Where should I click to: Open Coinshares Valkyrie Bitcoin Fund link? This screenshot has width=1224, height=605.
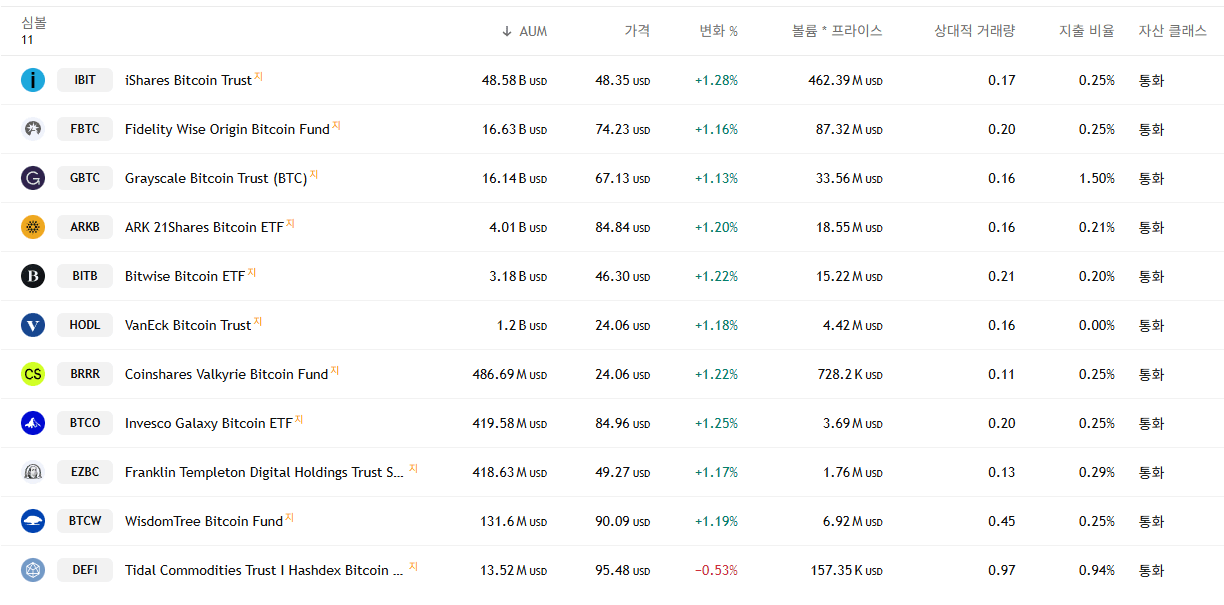coord(226,374)
